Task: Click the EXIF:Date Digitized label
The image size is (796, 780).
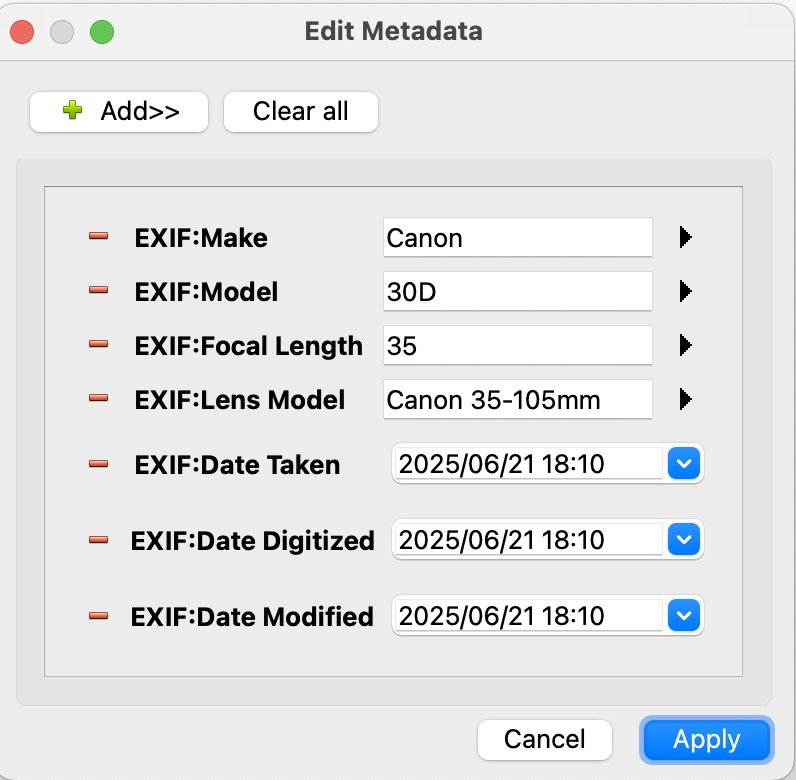Action: tap(253, 541)
